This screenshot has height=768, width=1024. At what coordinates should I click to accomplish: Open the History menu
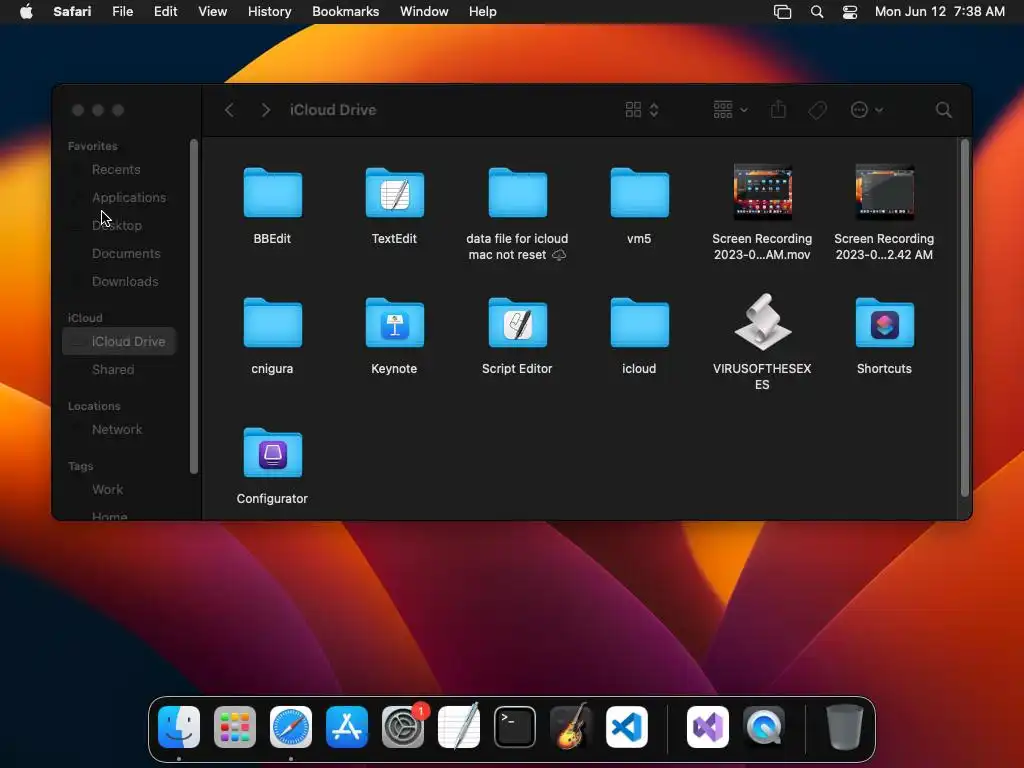269,12
